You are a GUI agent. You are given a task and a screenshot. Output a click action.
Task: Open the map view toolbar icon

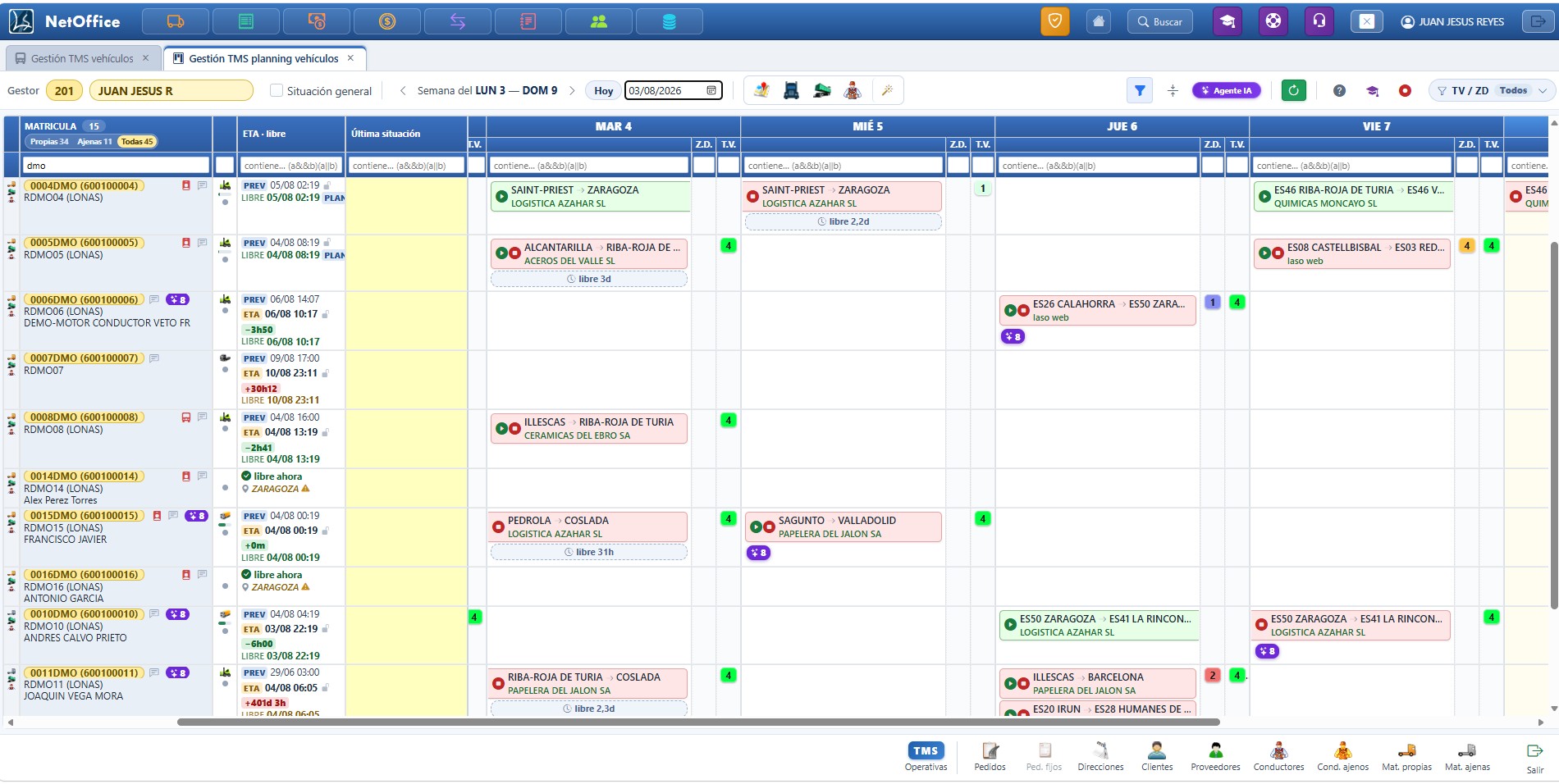click(x=761, y=90)
